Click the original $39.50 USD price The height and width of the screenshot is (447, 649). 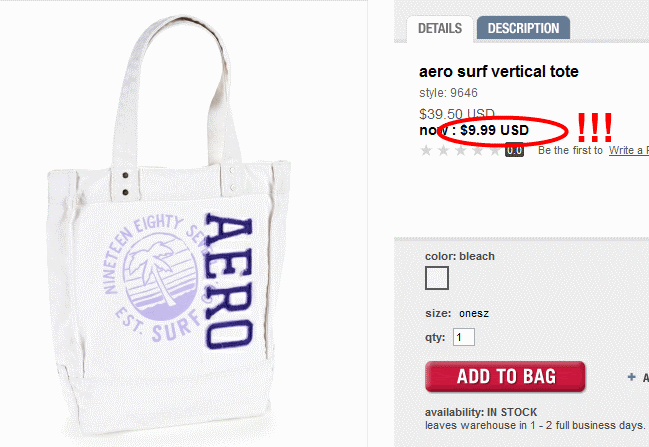(x=457, y=114)
